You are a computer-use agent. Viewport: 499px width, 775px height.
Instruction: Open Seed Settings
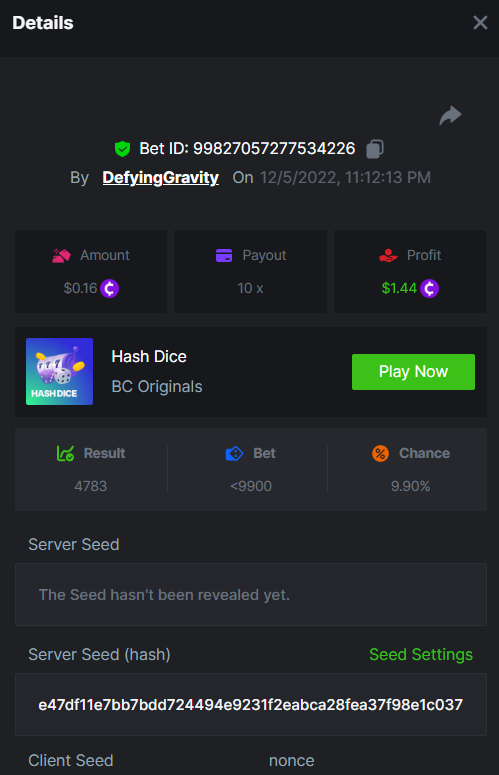point(421,654)
